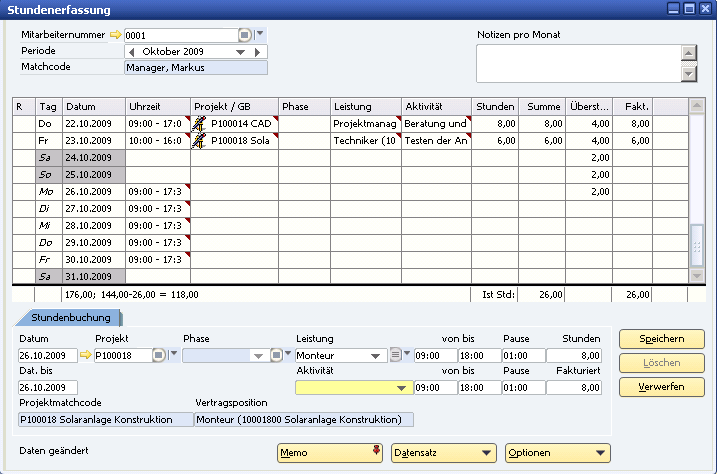
Task: Open the Leistung Monteur dropdown
Action: click(377, 355)
